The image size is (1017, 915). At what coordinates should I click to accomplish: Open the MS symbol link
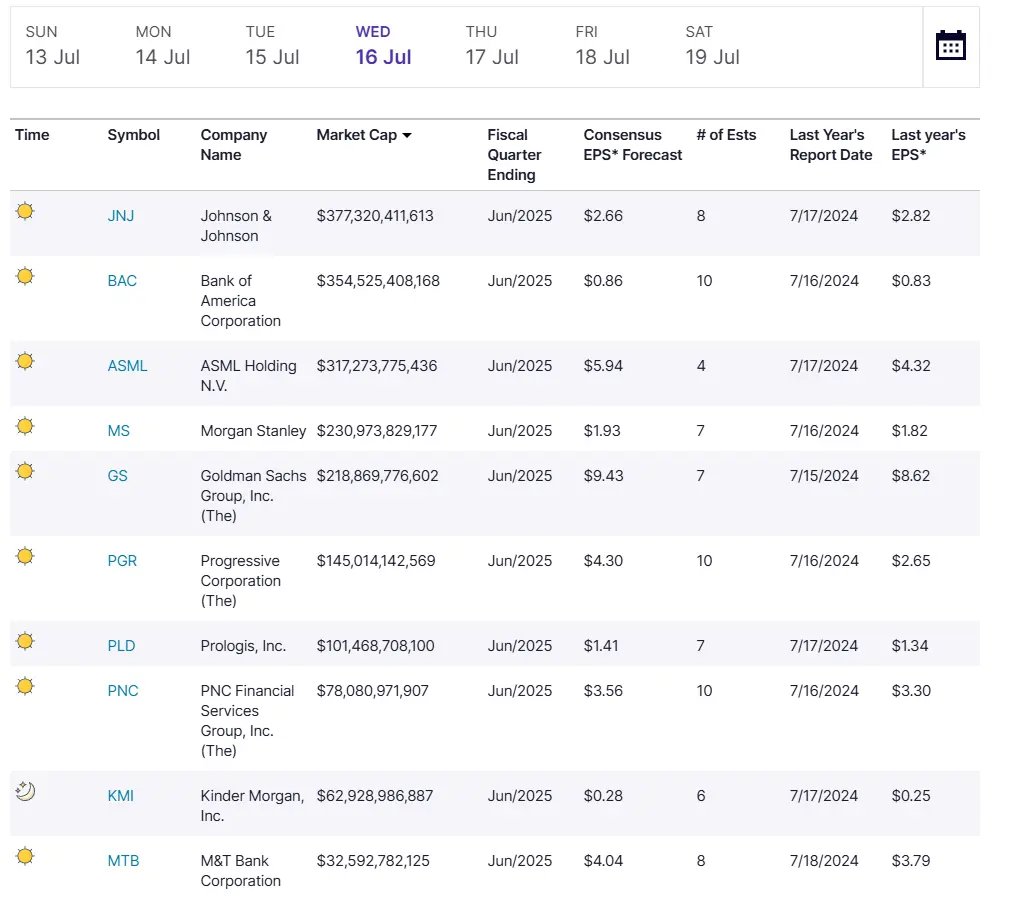click(x=119, y=431)
